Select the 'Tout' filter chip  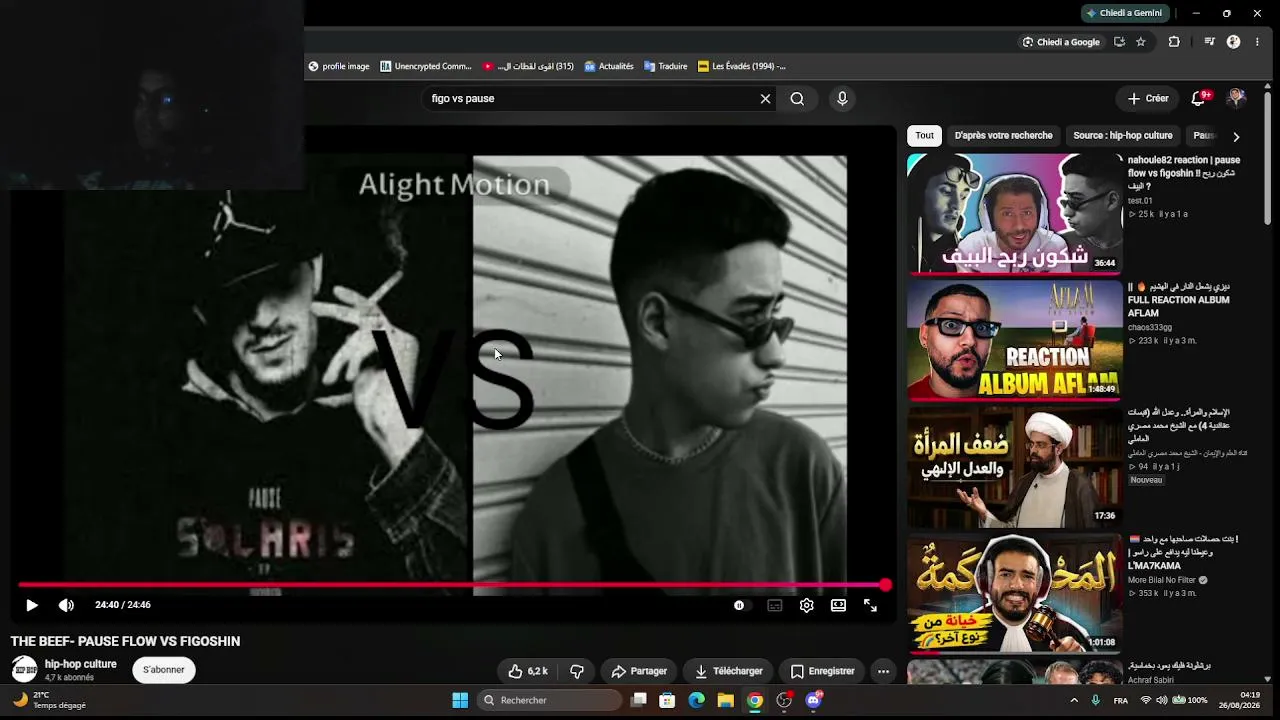924,136
